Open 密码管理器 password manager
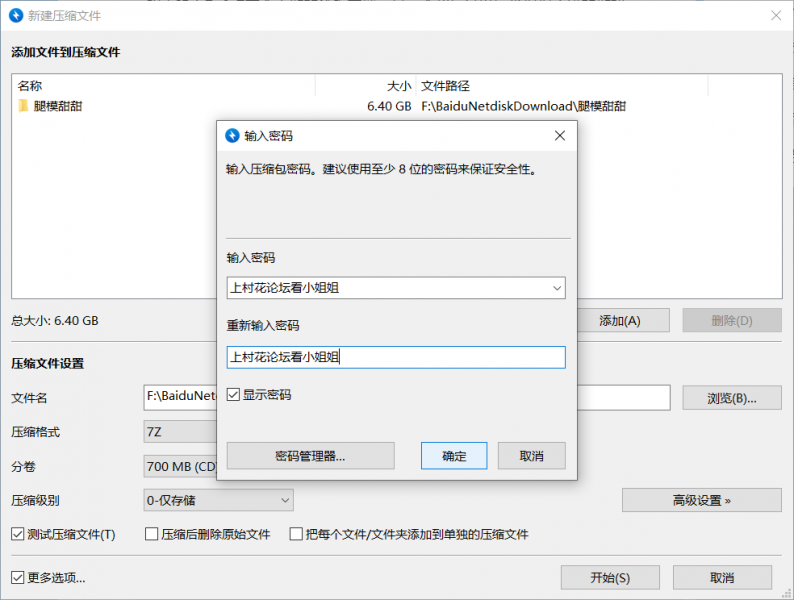Image resolution: width=794 pixels, height=600 pixels. [x=310, y=456]
